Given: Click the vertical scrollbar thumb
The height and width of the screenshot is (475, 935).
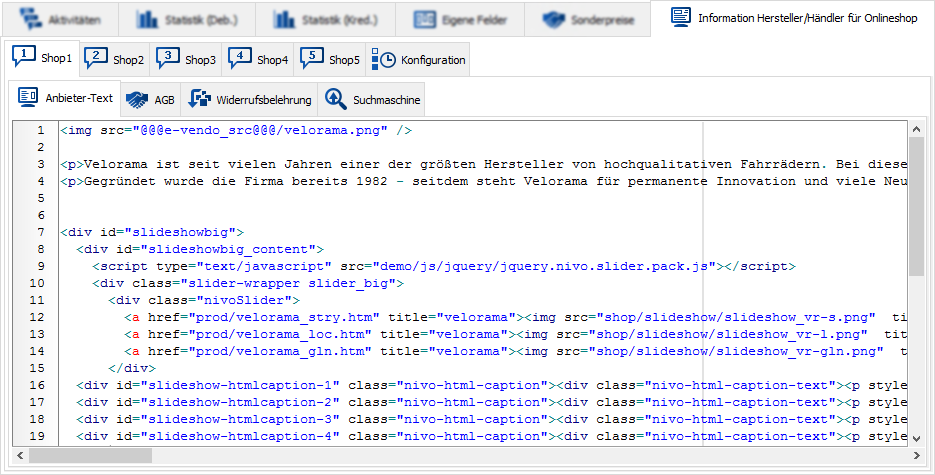Looking at the screenshot, I should 917,206.
